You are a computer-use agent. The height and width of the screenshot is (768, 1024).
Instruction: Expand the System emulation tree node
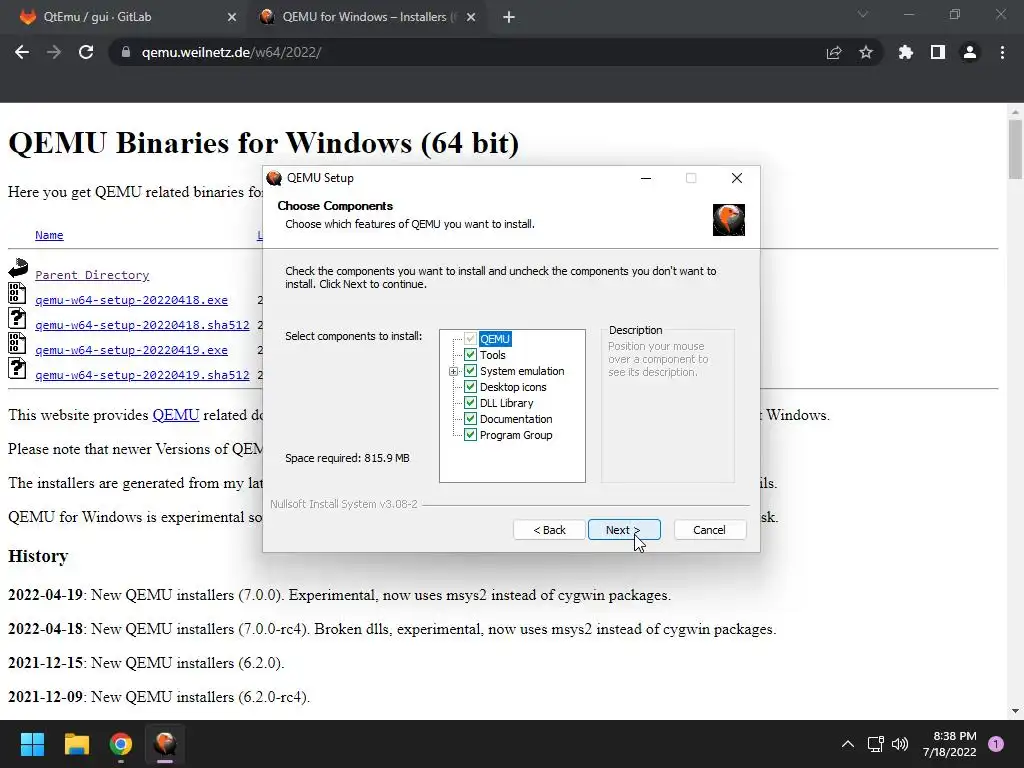click(x=453, y=371)
